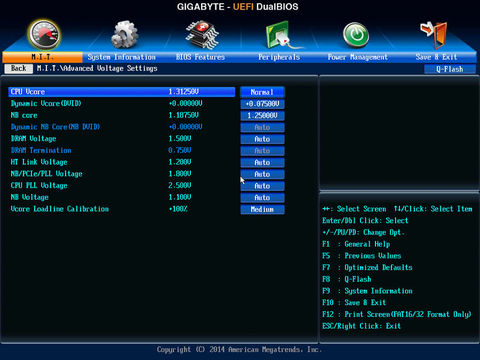Select the DRAM Voltage setting label
This screenshot has height=360, width=480.
tap(33, 138)
